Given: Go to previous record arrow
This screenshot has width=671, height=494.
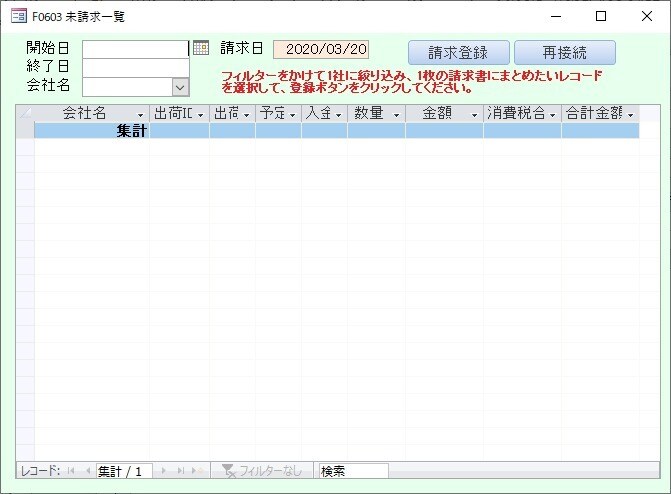Looking at the screenshot, I should point(88,471).
